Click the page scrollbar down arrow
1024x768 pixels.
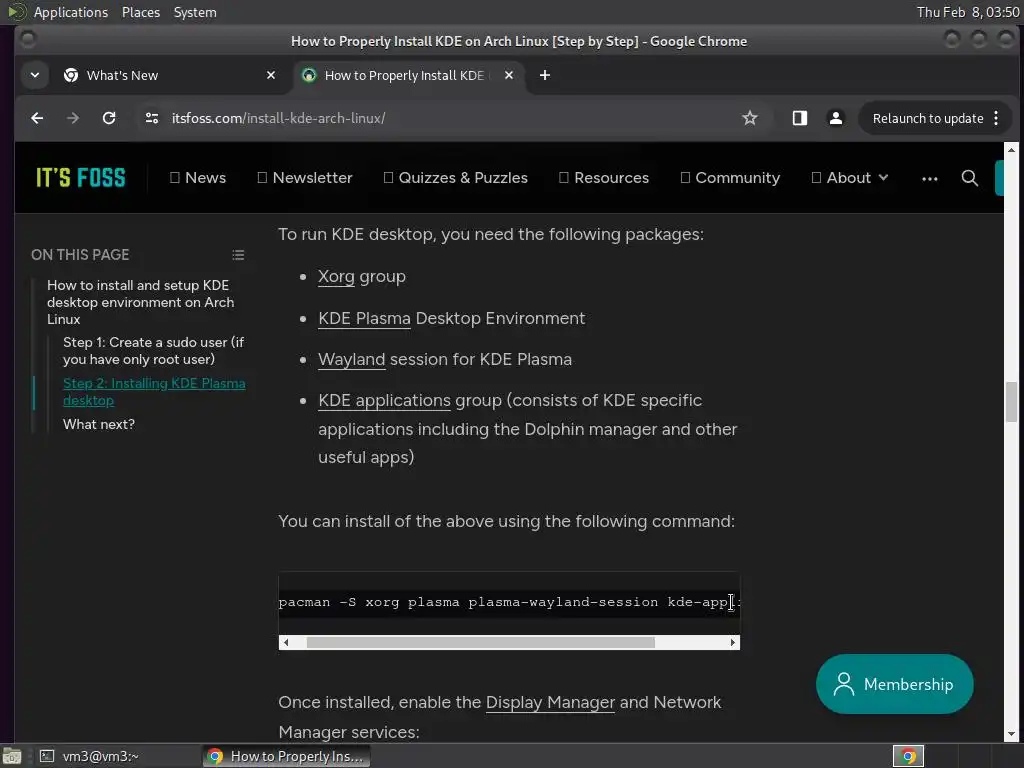[x=1011, y=735]
